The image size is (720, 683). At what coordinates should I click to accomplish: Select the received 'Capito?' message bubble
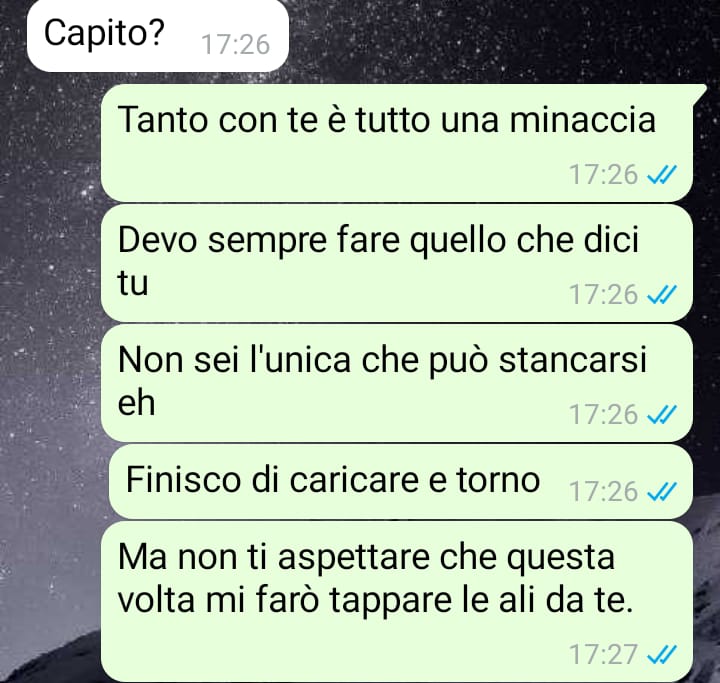pos(158,36)
